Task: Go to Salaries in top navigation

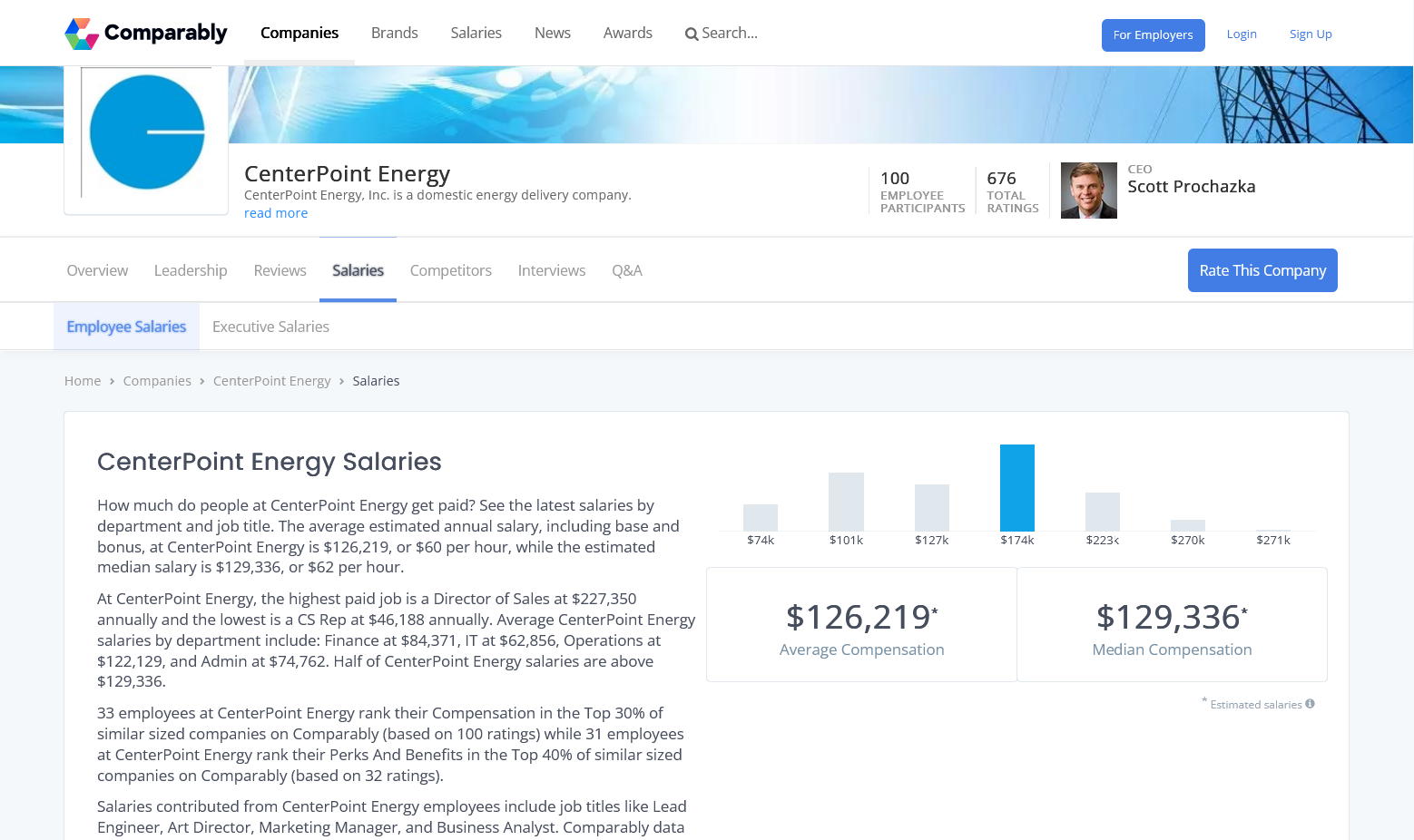Action: click(476, 33)
